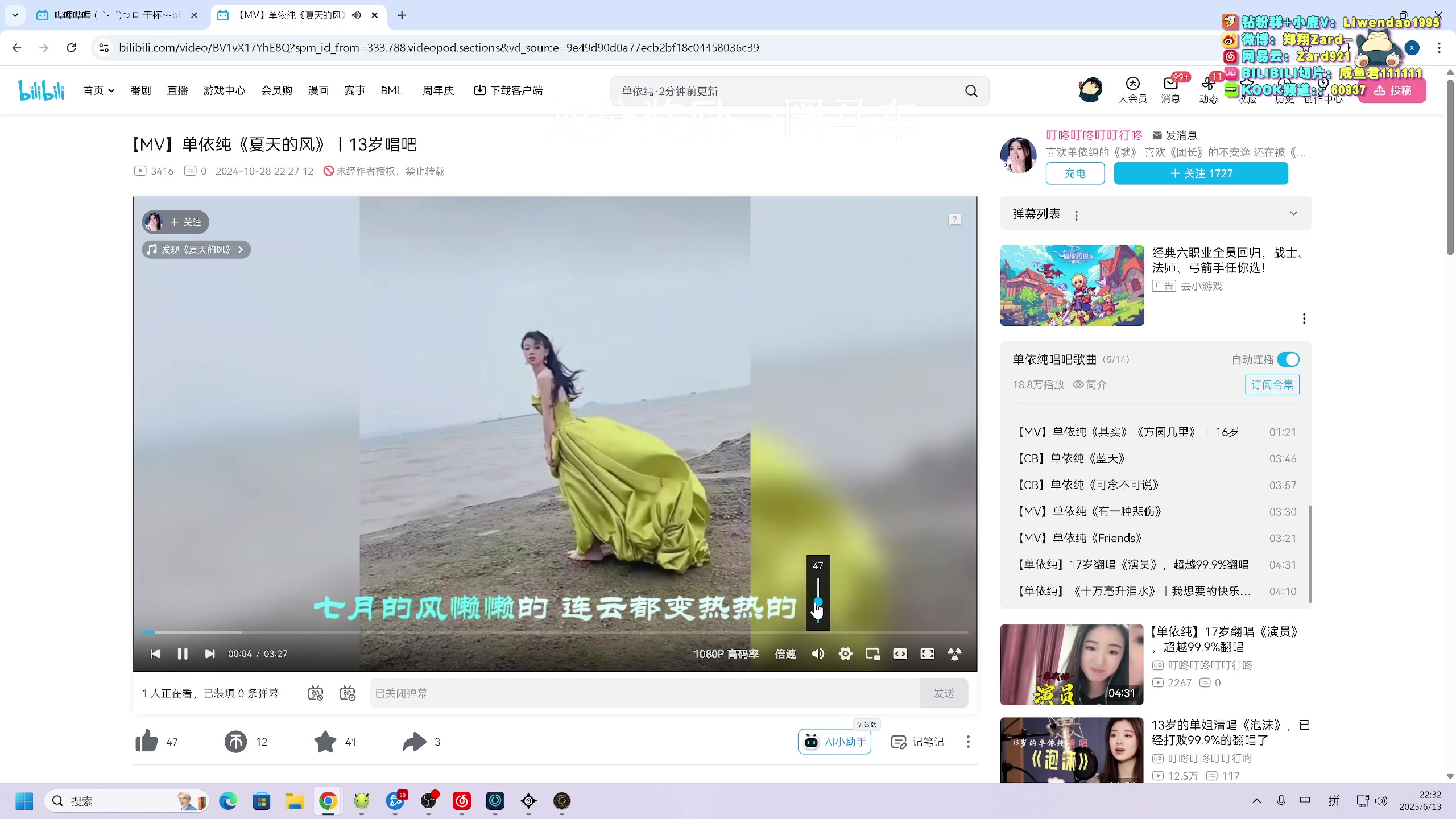1456x819 pixels.
Task: Click 发消息 message link
Action: 1175,135
